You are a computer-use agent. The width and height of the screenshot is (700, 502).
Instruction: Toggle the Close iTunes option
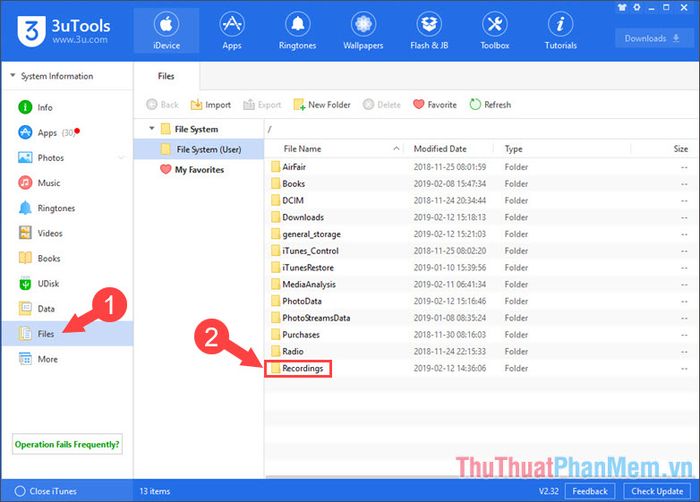46,491
